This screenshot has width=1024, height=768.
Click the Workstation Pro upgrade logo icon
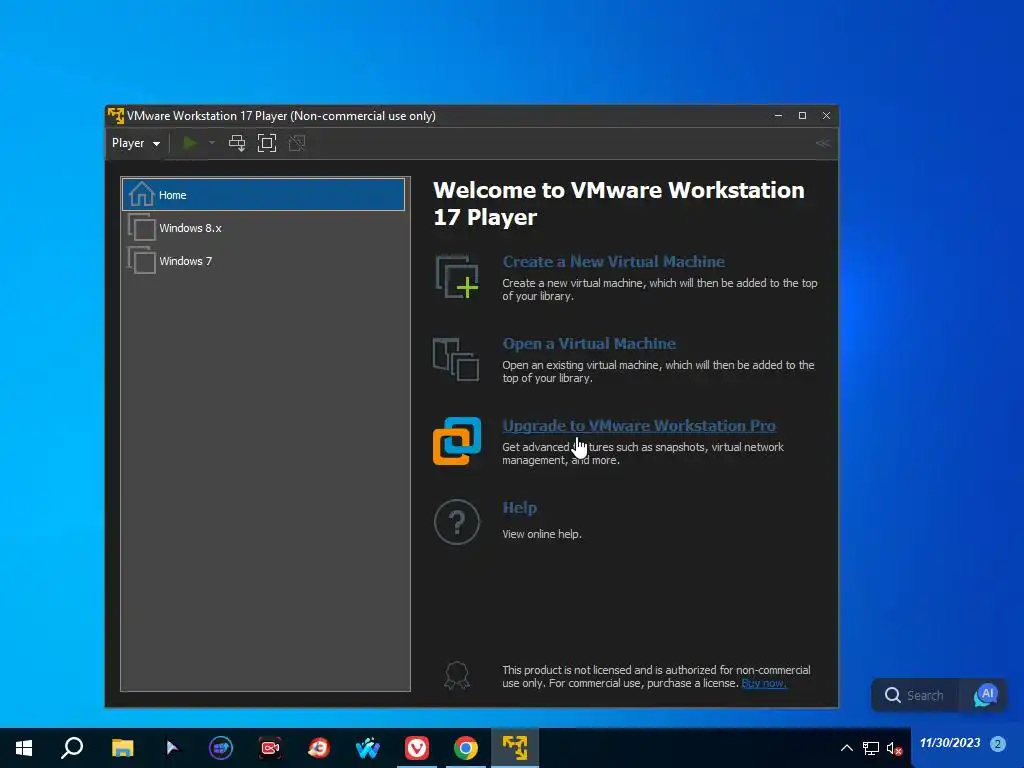coord(456,441)
